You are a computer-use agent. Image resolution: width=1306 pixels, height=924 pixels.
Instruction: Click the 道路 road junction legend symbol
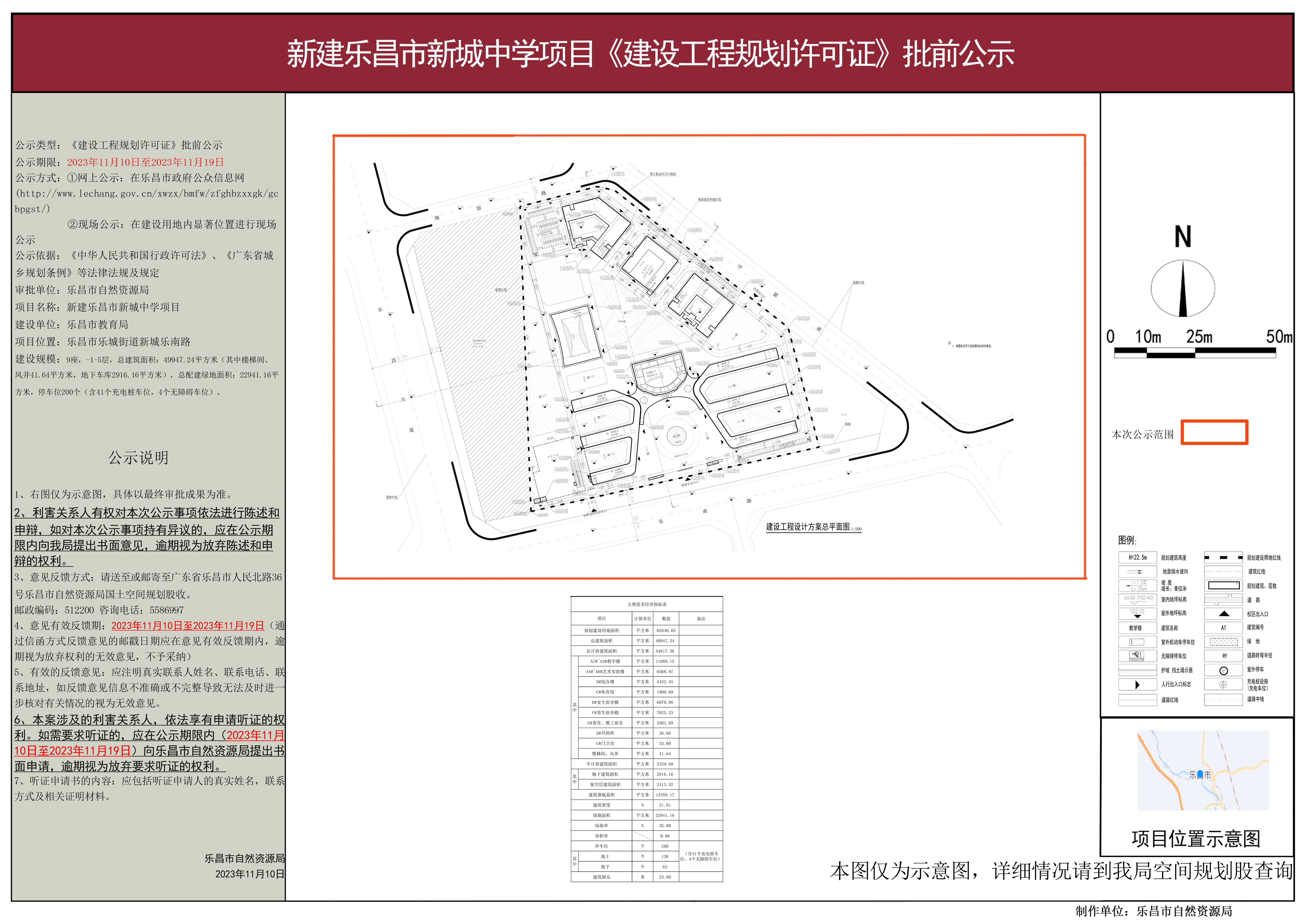1224,600
